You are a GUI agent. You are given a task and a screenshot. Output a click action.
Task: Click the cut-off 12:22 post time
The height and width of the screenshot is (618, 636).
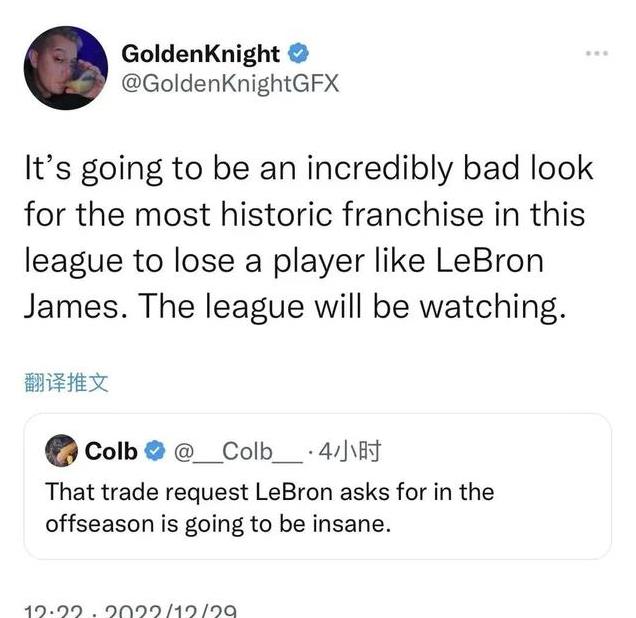pyautogui.click(x=54, y=611)
